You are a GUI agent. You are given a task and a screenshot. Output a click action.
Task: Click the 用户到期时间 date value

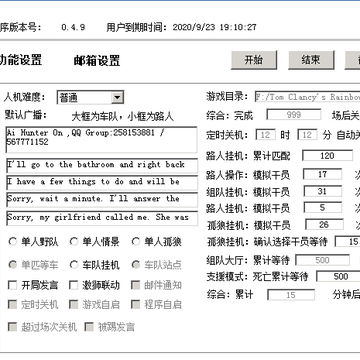click(214, 27)
